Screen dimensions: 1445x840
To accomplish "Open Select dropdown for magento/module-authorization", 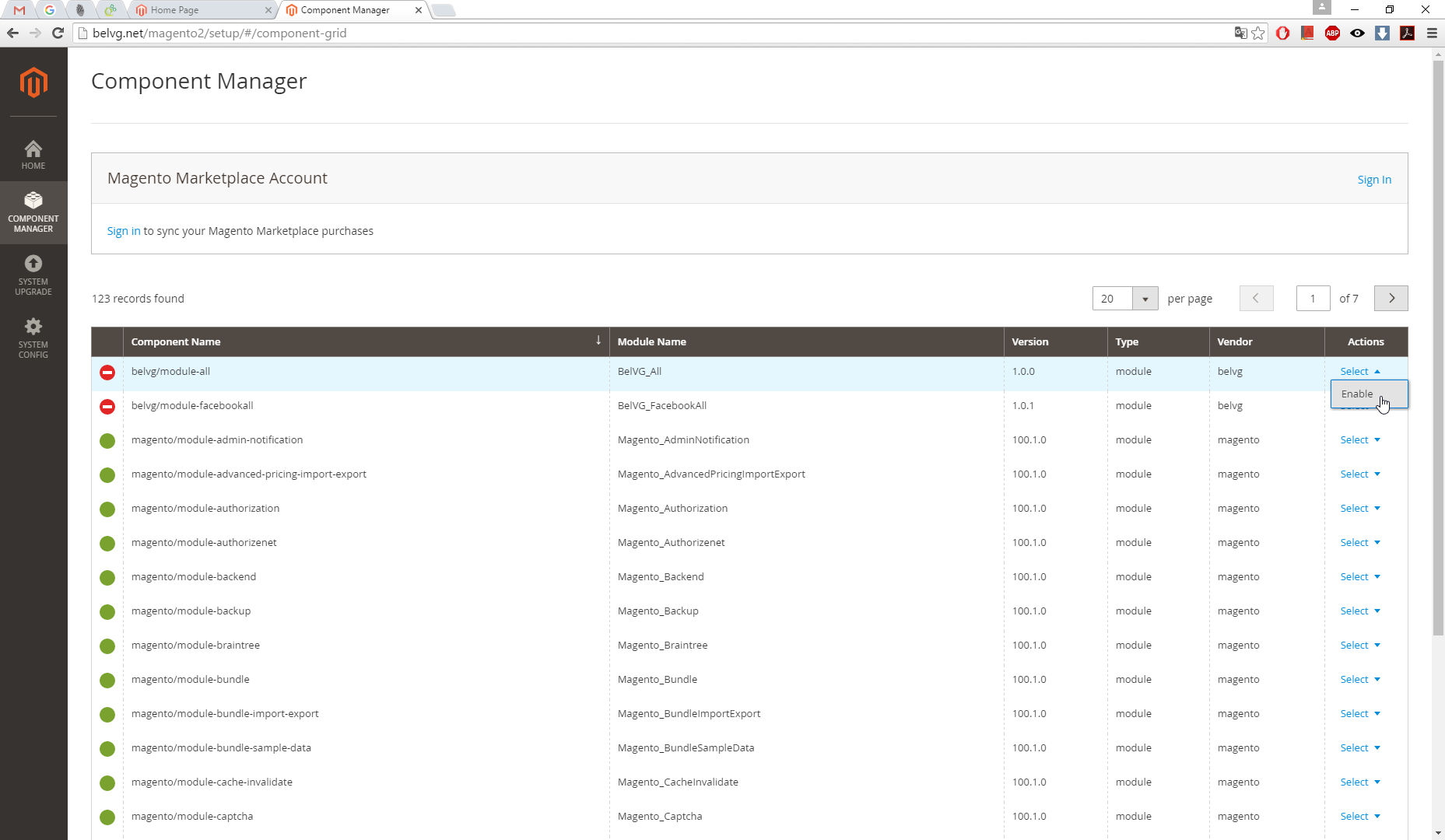I will [1360, 508].
